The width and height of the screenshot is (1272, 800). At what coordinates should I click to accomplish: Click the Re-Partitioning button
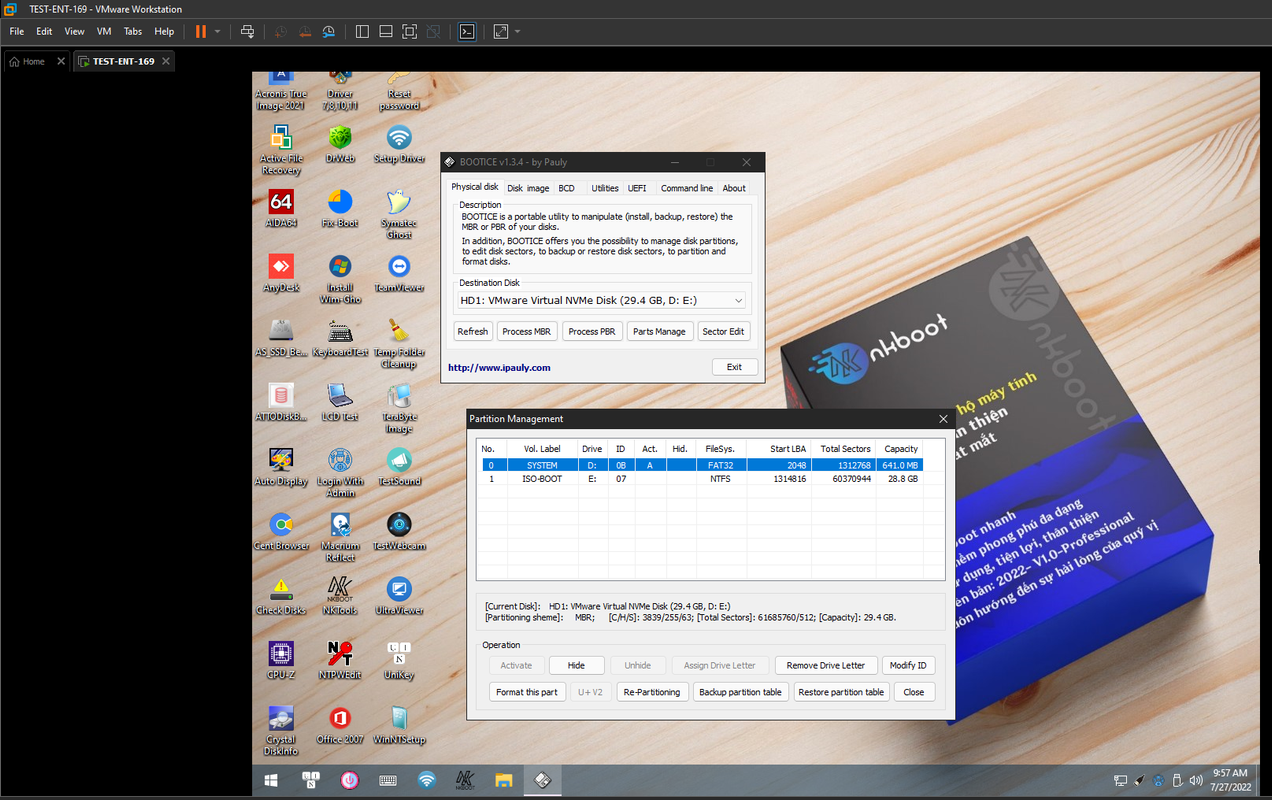point(651,692)
